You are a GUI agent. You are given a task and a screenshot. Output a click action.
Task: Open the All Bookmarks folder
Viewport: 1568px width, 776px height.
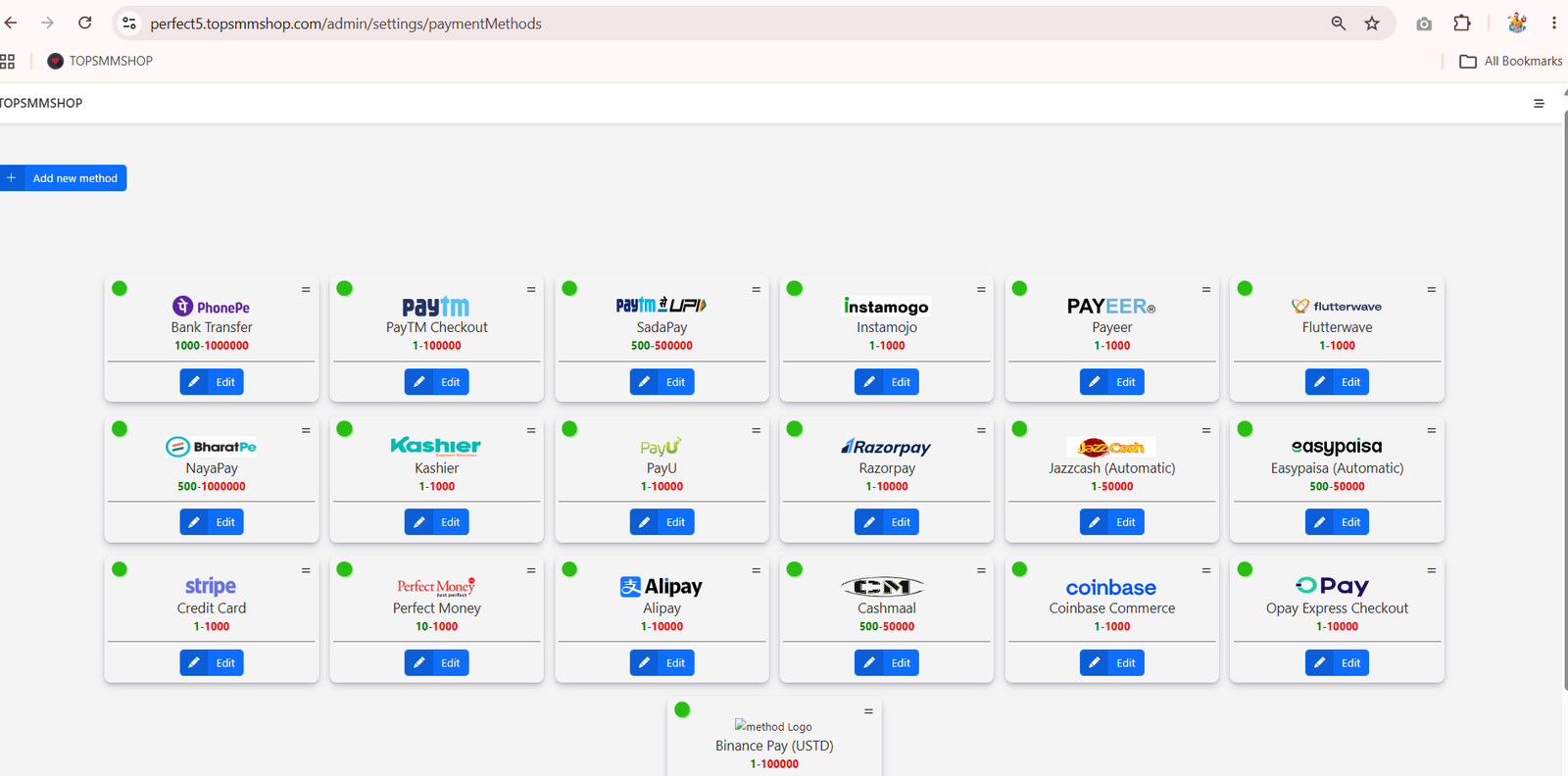1511,61
